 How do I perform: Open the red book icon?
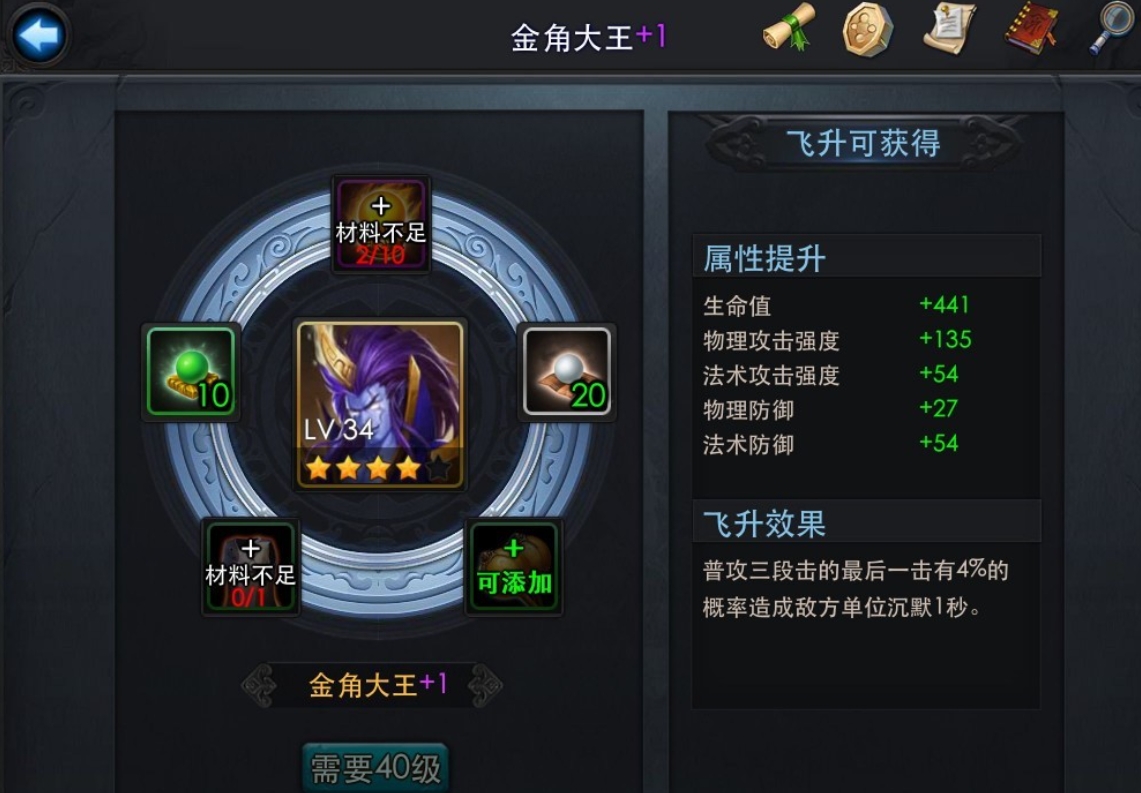point(1032,29)
